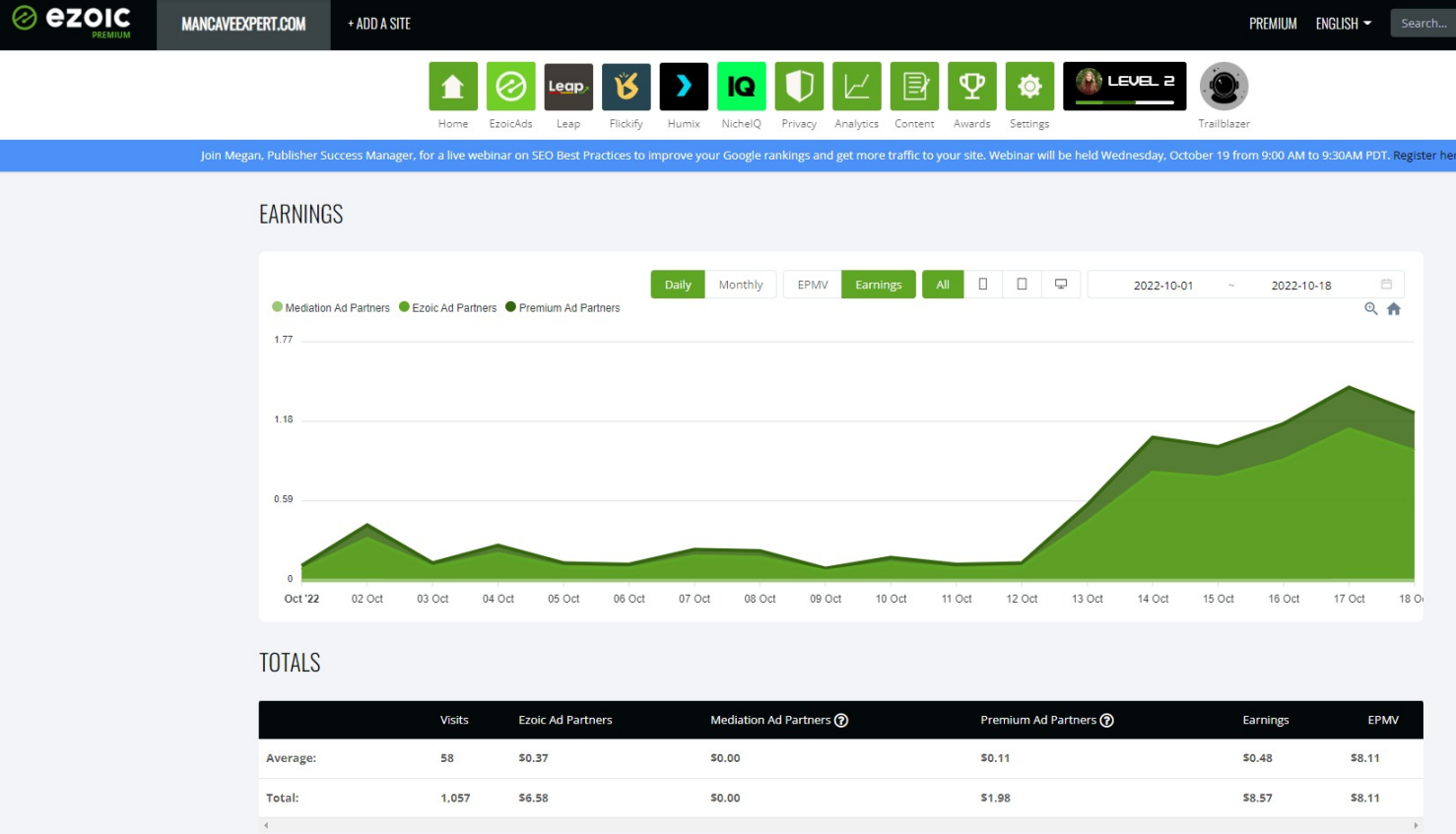Click the Level 2 badge
The image size is (1456, 834).
[1125, 87]
